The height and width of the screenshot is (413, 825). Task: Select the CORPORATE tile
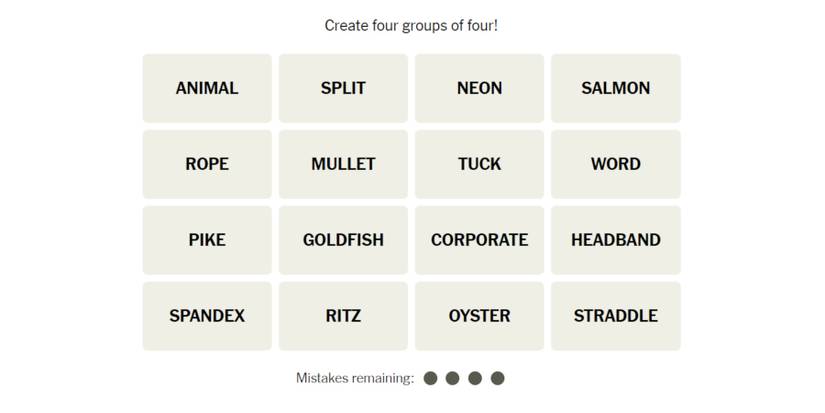click(479, 240)
